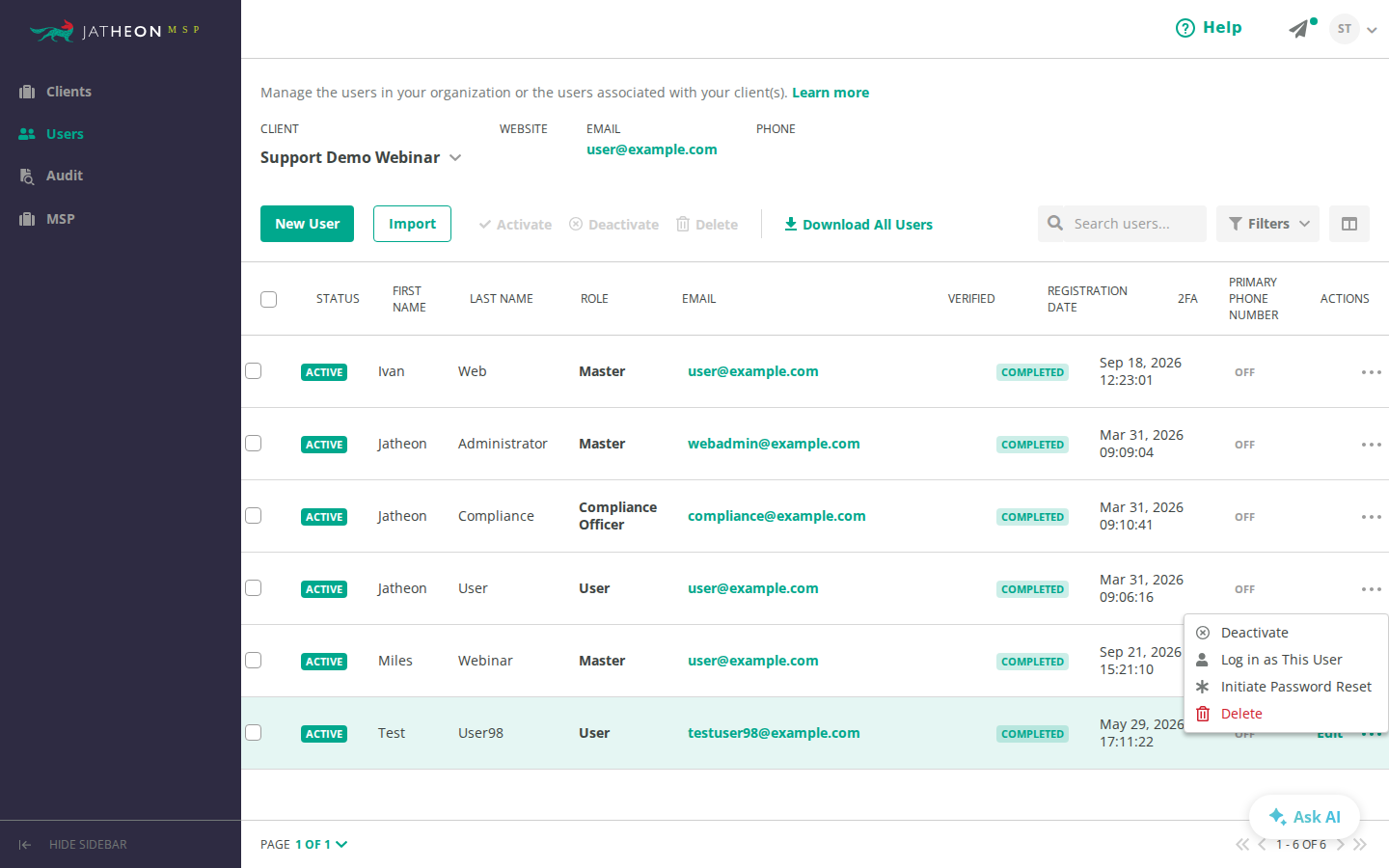Select the Jatheon User row checkbox
The width and height of the screenshot is (1389, 868).
253,588
